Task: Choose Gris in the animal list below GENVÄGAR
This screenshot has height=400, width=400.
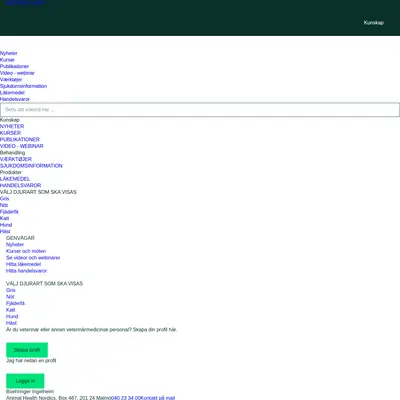Action: tap(11, 290)
